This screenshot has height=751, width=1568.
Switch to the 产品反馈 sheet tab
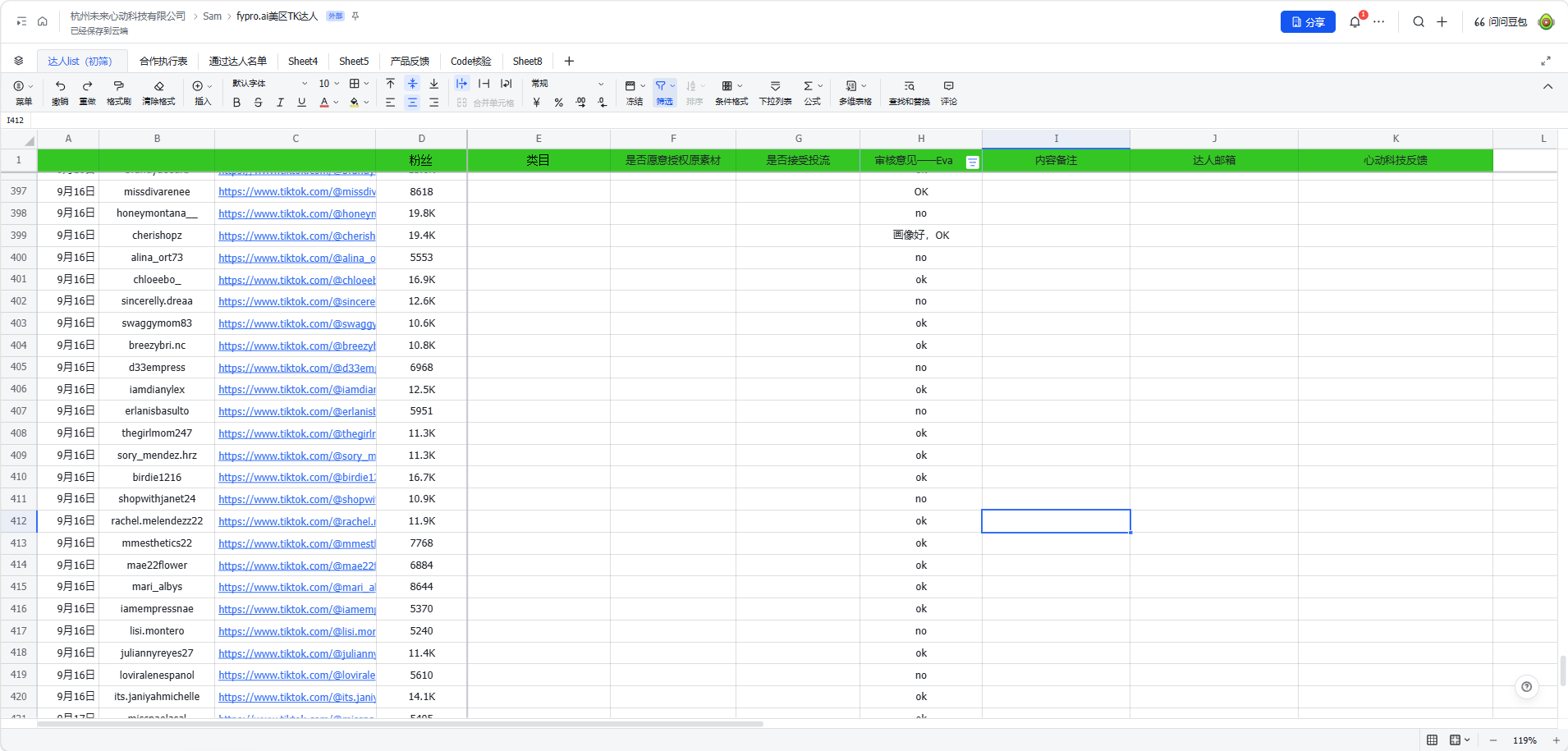(410, 61)
